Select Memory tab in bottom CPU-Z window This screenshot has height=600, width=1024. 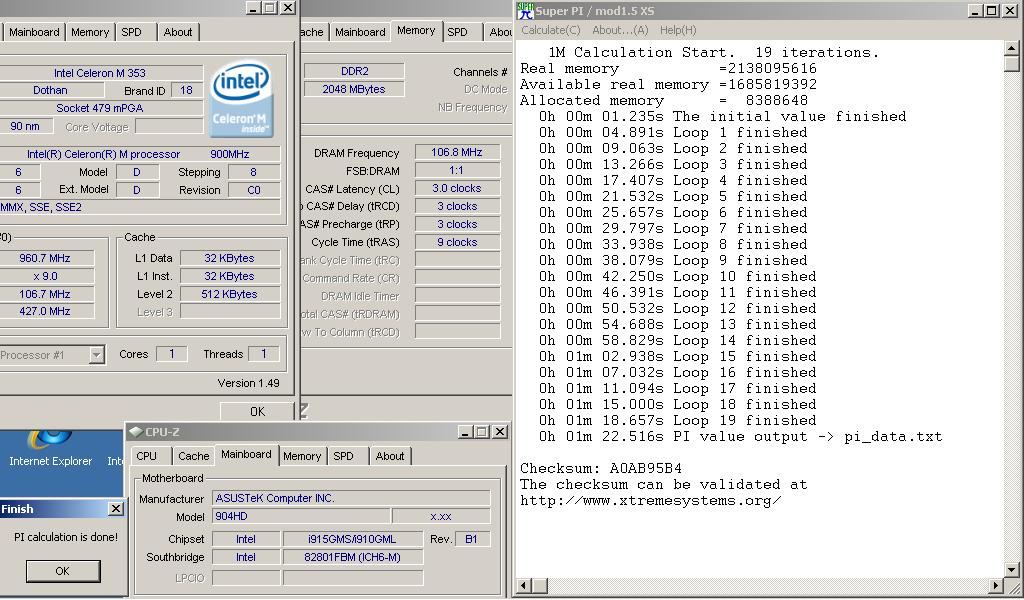coord(302,456)
